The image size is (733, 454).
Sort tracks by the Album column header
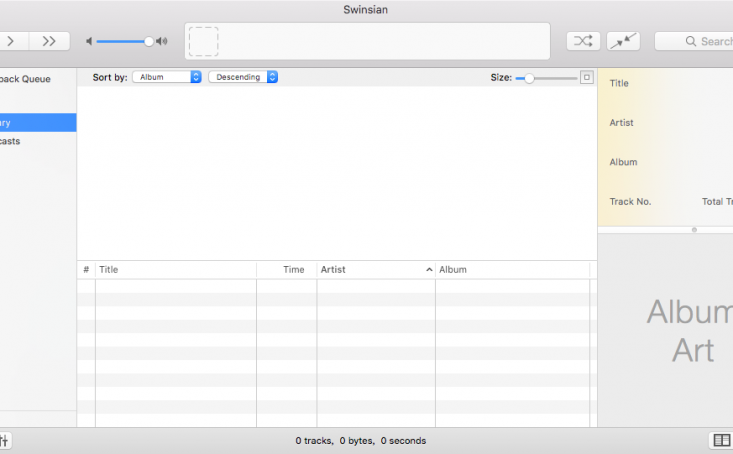[512, 270]
